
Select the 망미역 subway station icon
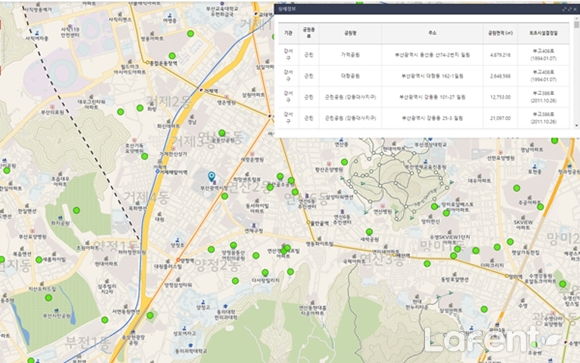[507, 276]
